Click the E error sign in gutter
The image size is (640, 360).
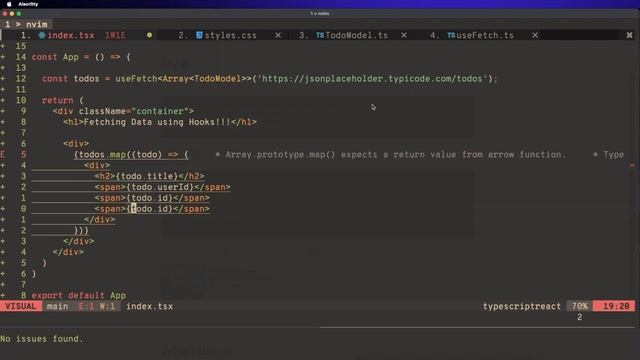click(3, 154)
